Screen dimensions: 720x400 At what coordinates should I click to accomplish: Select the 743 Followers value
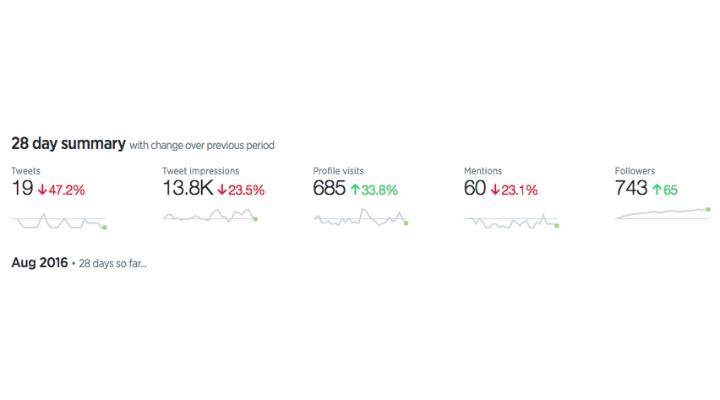(x=631, y=189)
